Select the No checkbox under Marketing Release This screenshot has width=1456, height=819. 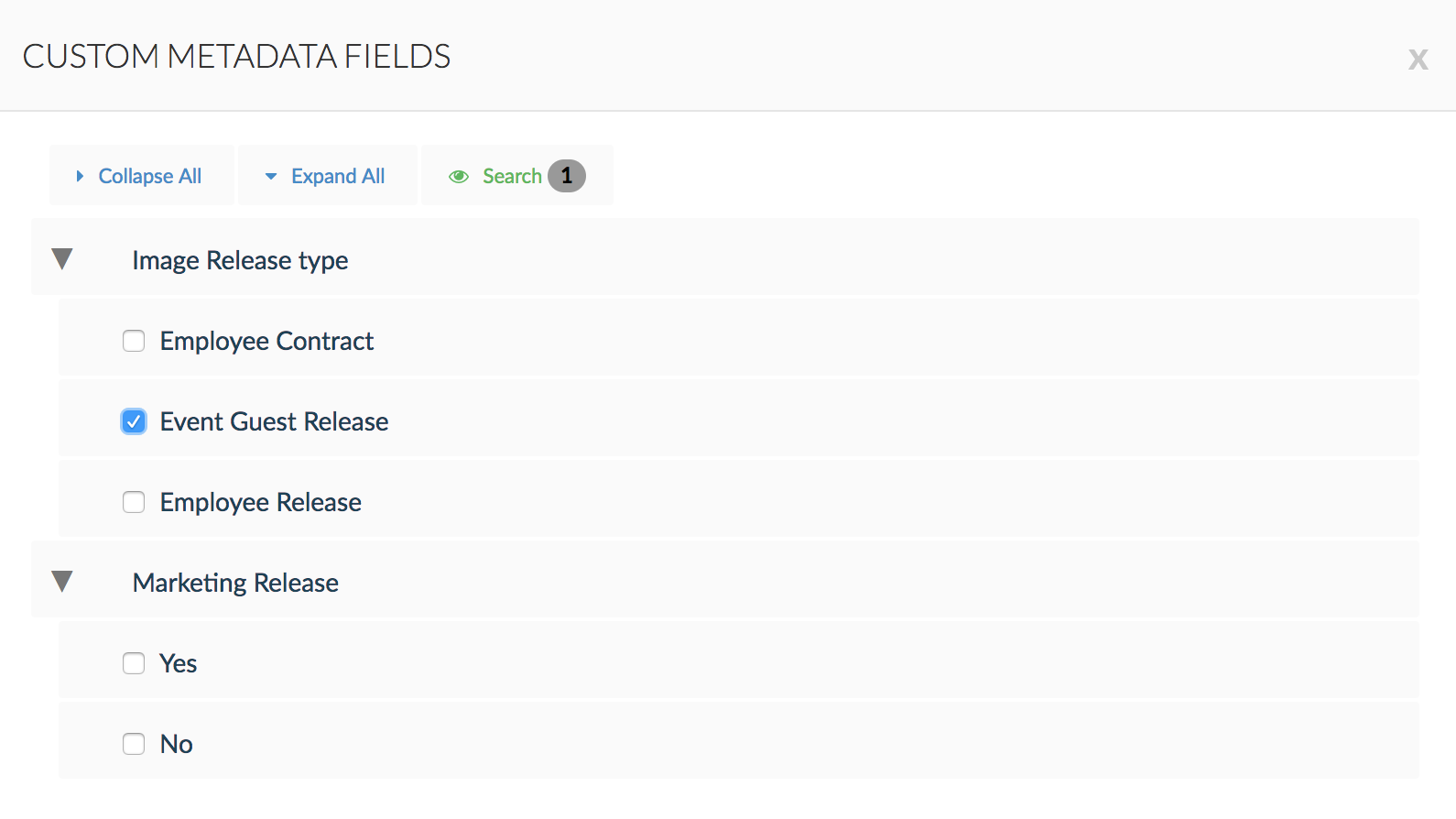point(134,744)
